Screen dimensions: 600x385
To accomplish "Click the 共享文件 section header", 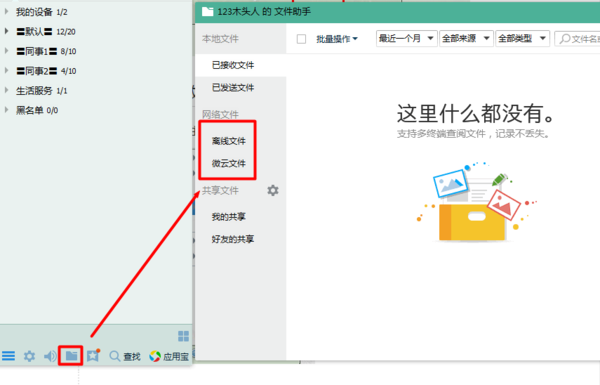I will point(220,190).
